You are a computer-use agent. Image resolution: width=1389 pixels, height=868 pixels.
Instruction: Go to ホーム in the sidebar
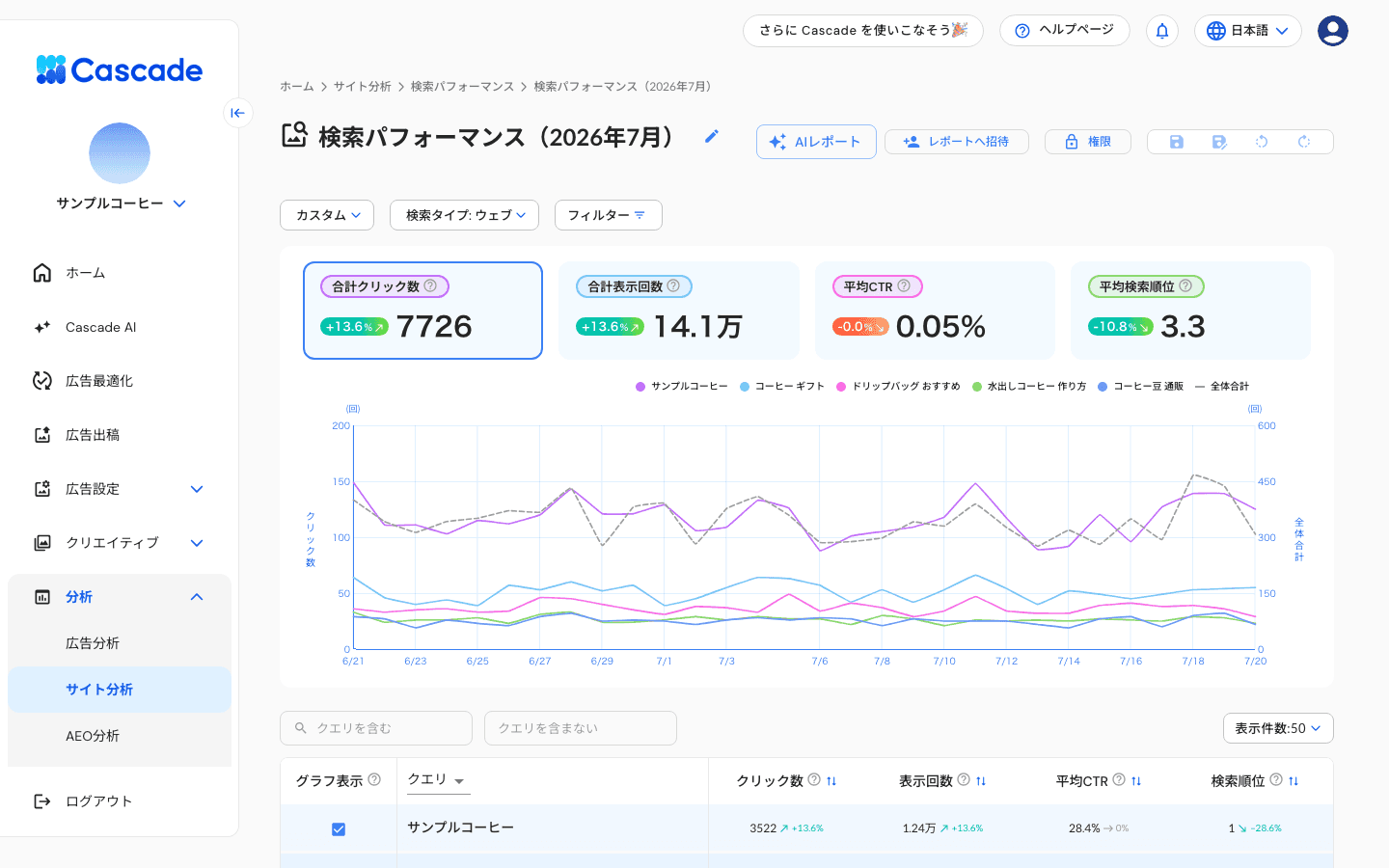120,273
